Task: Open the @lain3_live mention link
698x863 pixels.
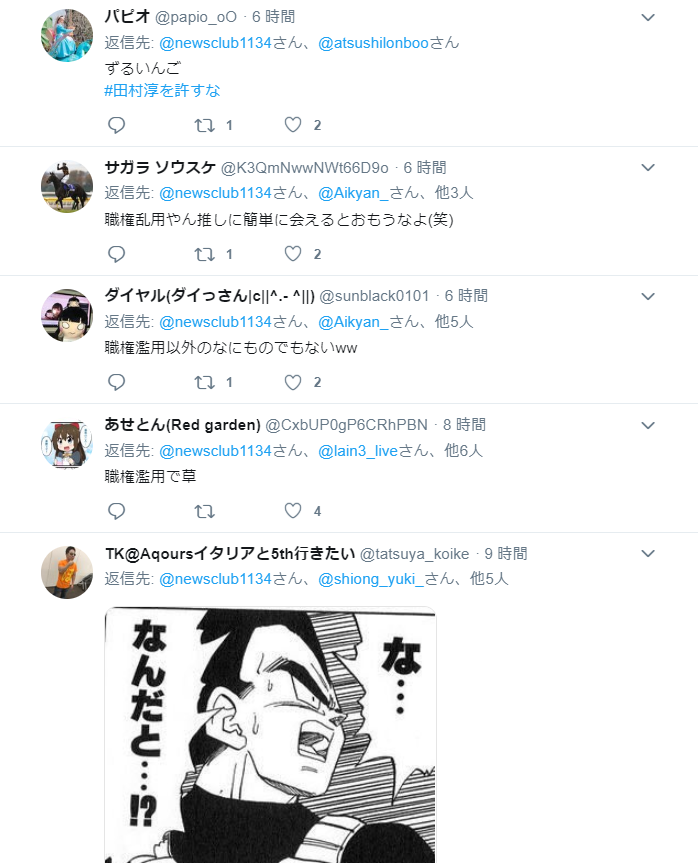Action: pos(358,451)
